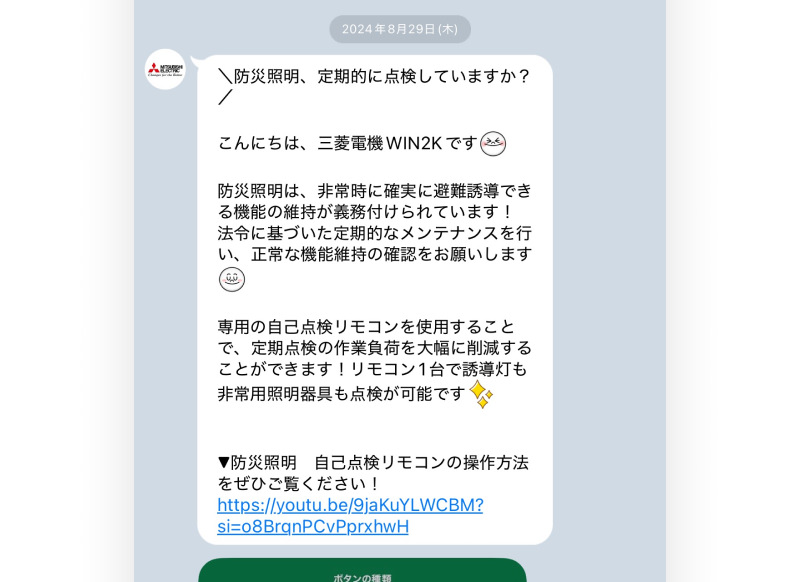Click the closing slash ／ under the headline

point(225,97)
